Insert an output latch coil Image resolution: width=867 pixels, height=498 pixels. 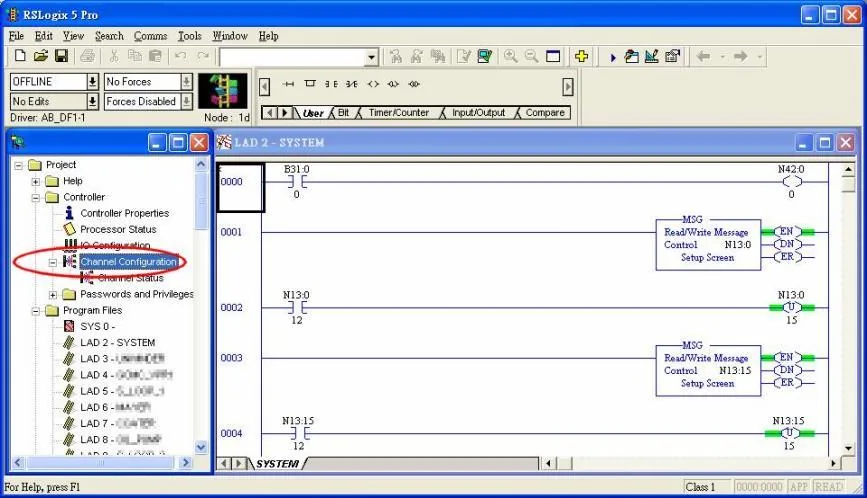point(393,84)
